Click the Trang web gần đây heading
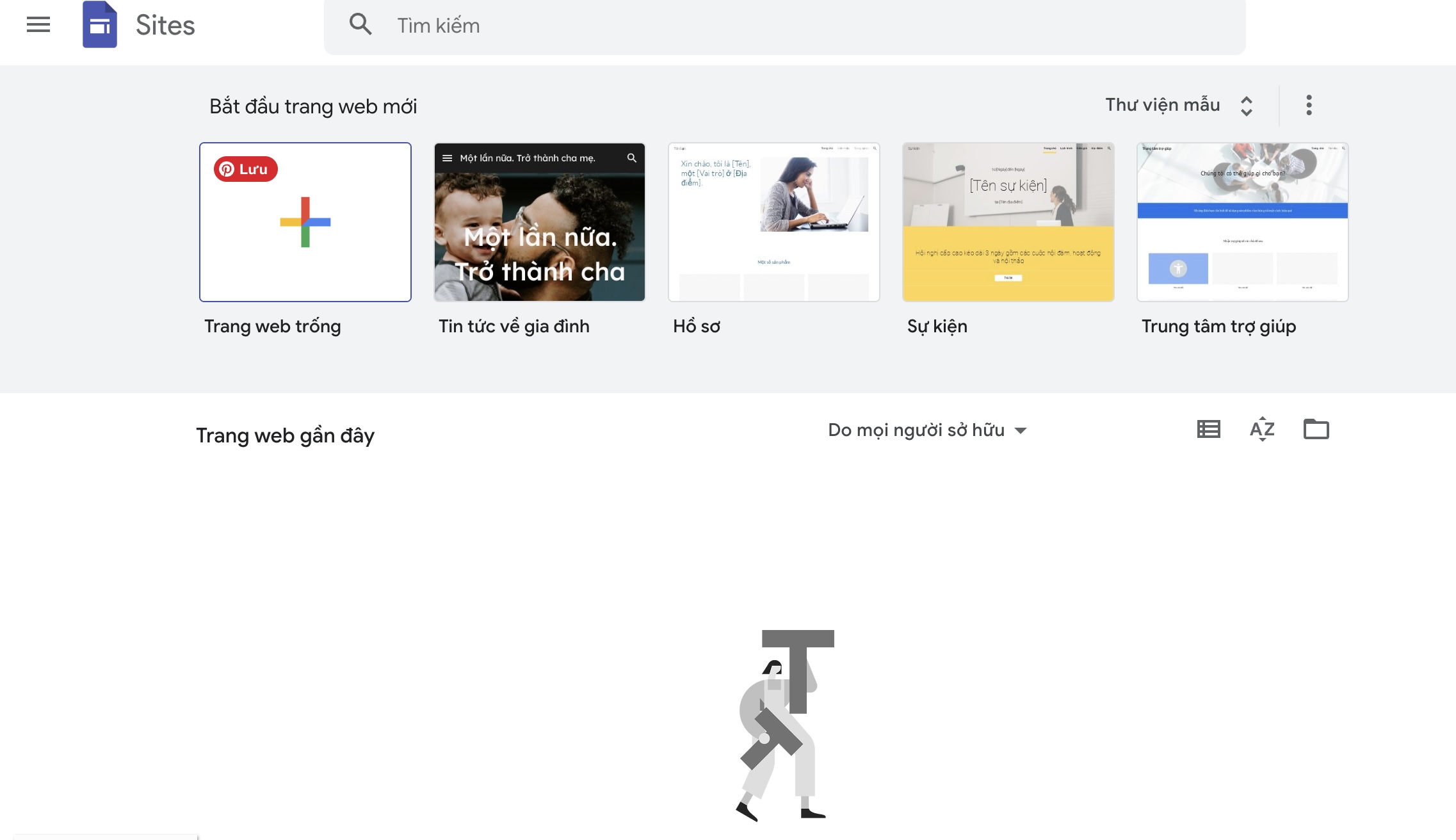Screen dimensions: 1456x840 [x=286, y=435]
